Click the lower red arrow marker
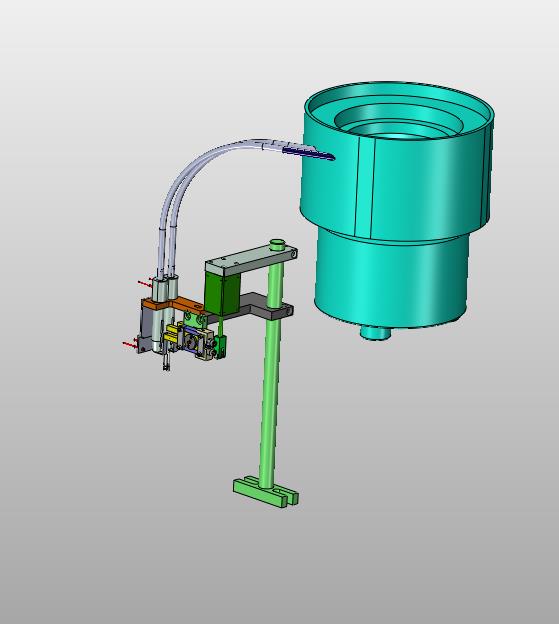 tap(130, 344)
